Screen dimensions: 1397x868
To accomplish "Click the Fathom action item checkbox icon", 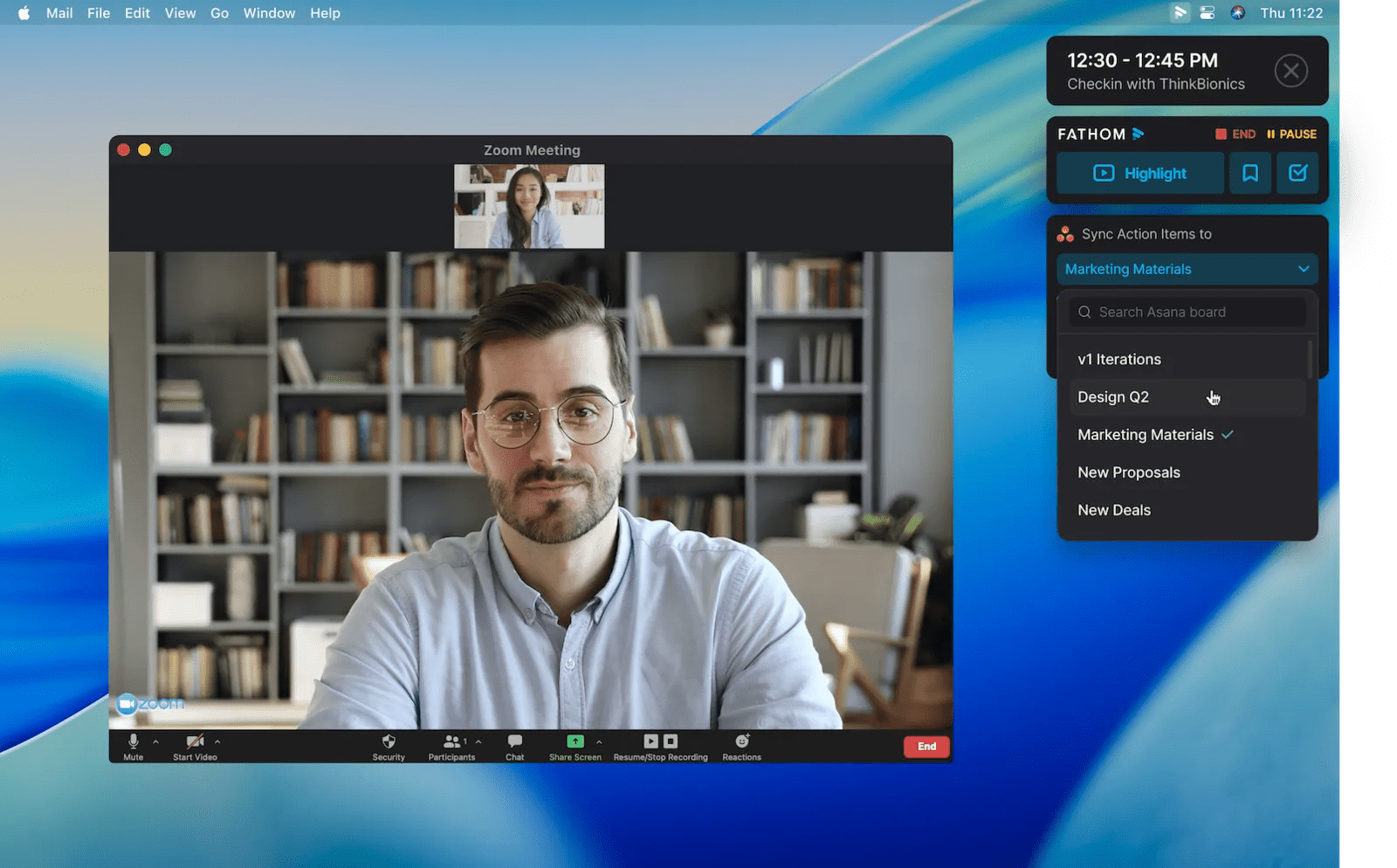I will tap(1297, 173).
